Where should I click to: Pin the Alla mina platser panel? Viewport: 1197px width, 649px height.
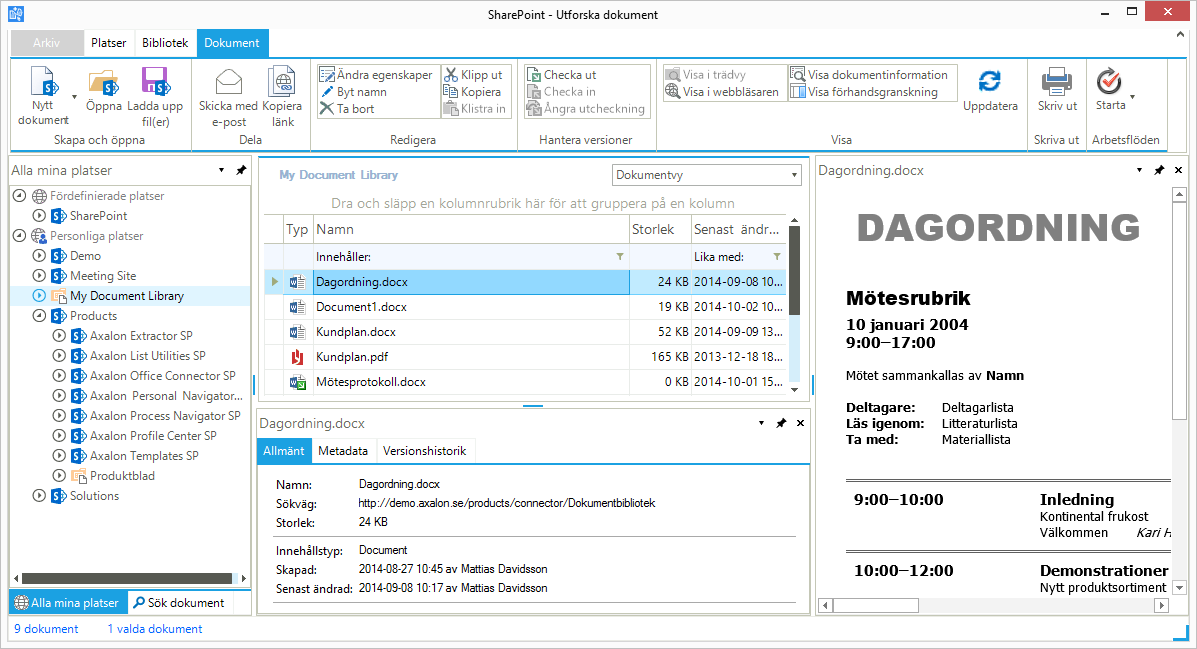[241, 170]
